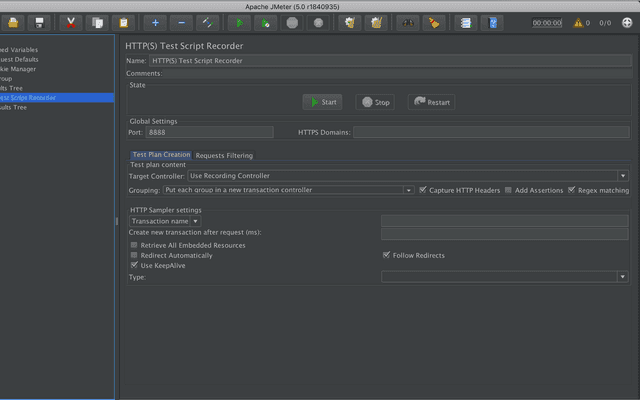The height and width of the screenshot is (400, 640).
Task: Shutdown test threads gracefully icon
Action: 318,23
